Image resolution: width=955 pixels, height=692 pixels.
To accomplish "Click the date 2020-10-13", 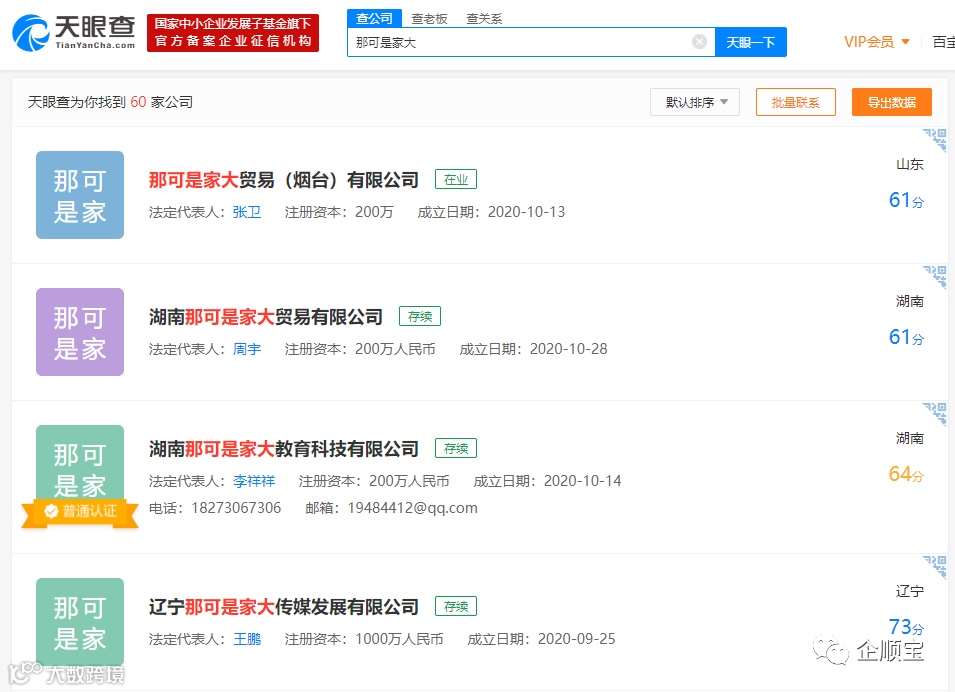I will point(527,212).
